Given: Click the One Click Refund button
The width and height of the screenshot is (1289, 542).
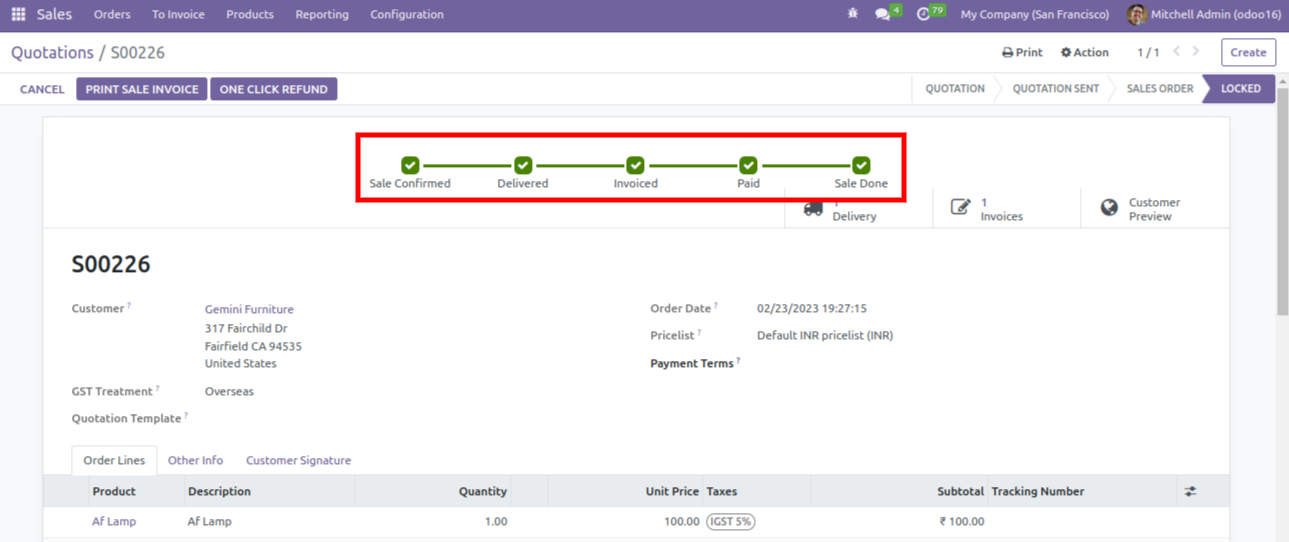Looking at the screenshot, I should pos(273,89).
